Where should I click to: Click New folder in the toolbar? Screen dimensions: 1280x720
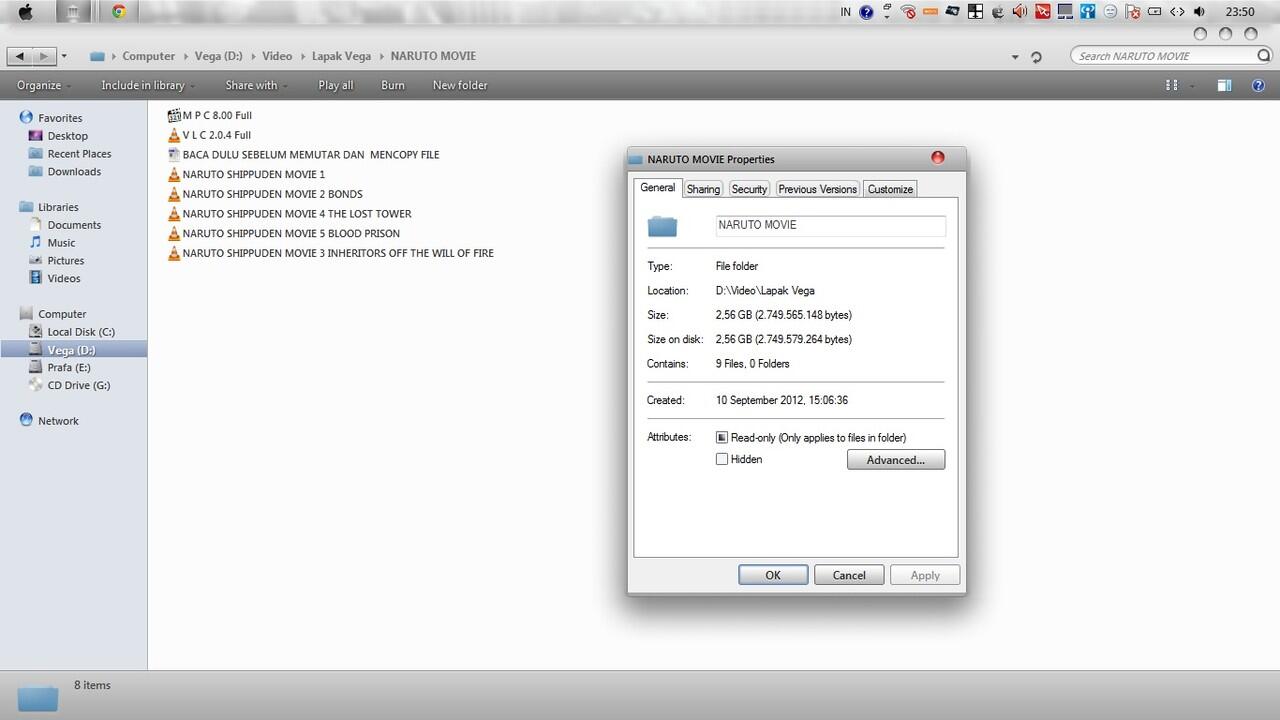point(460,85)
